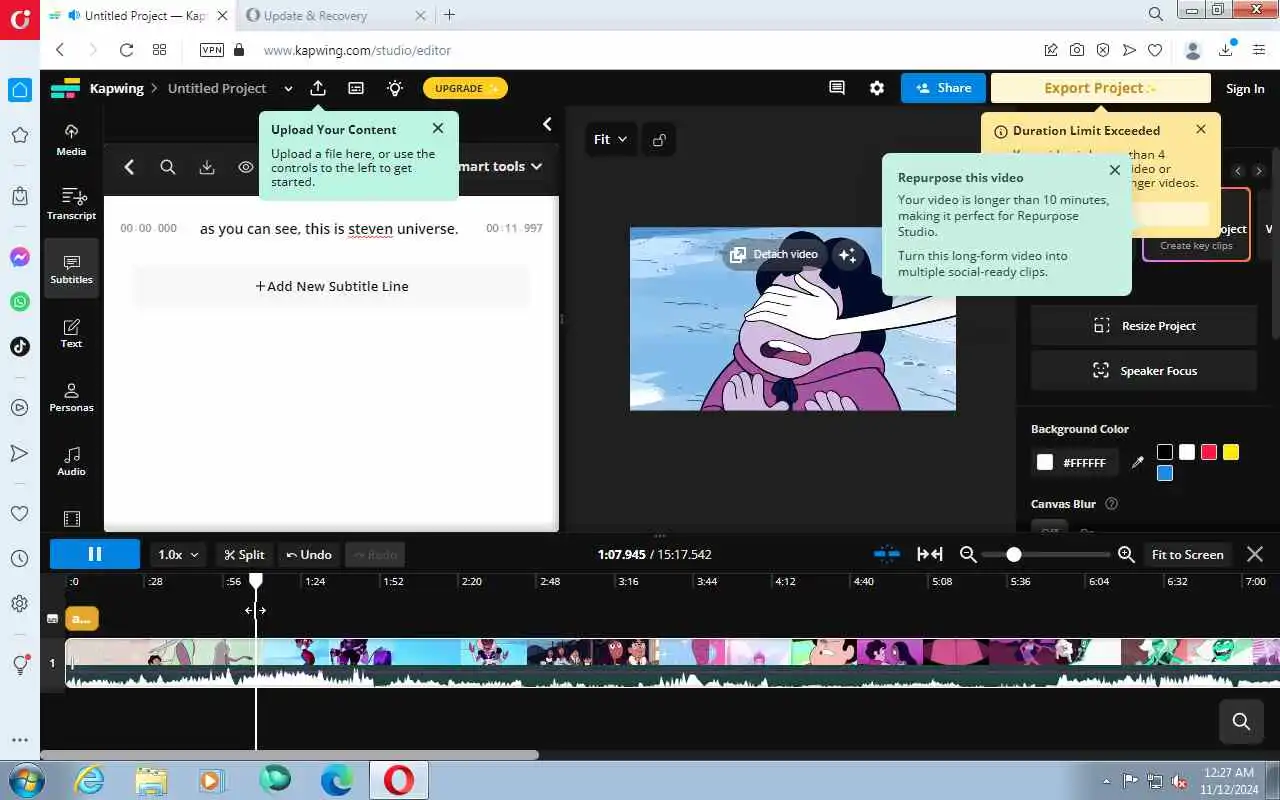Click Sign In link
The image size is (1280, 800).
point(1245,88)
